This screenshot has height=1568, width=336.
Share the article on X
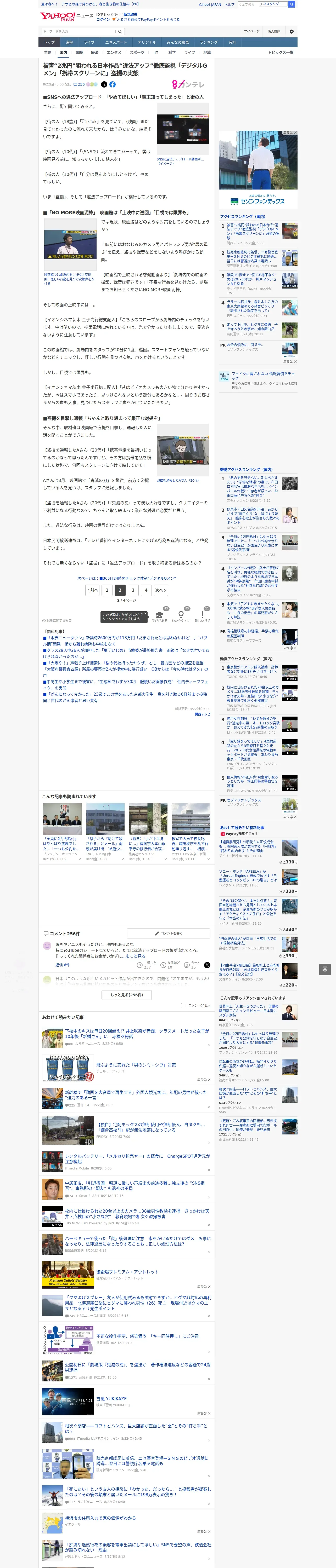tap(104, 85)
